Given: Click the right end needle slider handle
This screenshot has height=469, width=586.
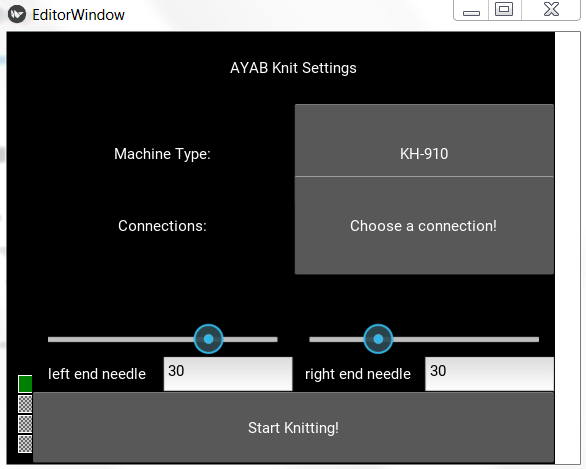Looking at the screenshot, I should (378, 339).
